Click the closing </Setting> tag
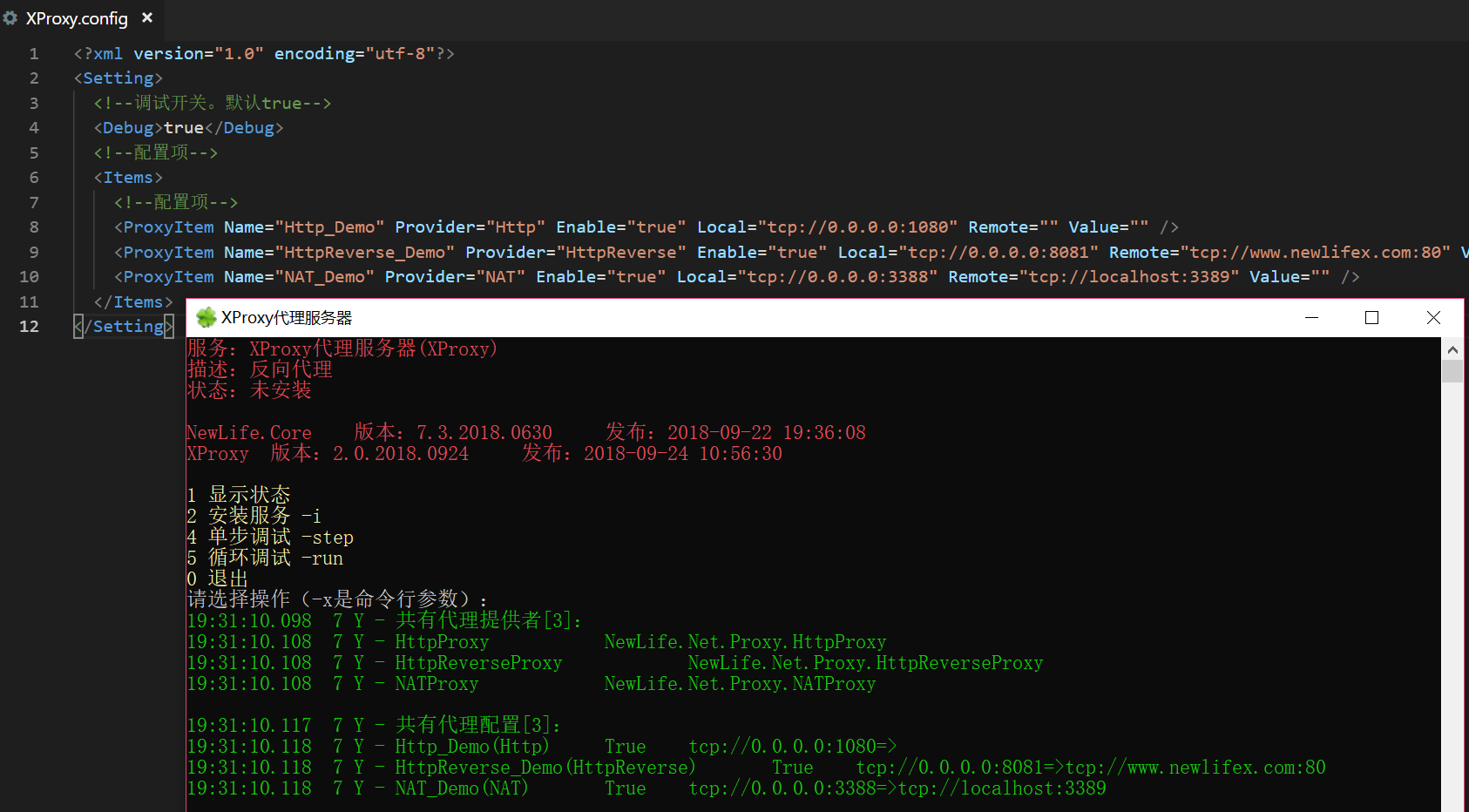The width and height of the screenshot is (1469, 812). [x=124, y=327]
